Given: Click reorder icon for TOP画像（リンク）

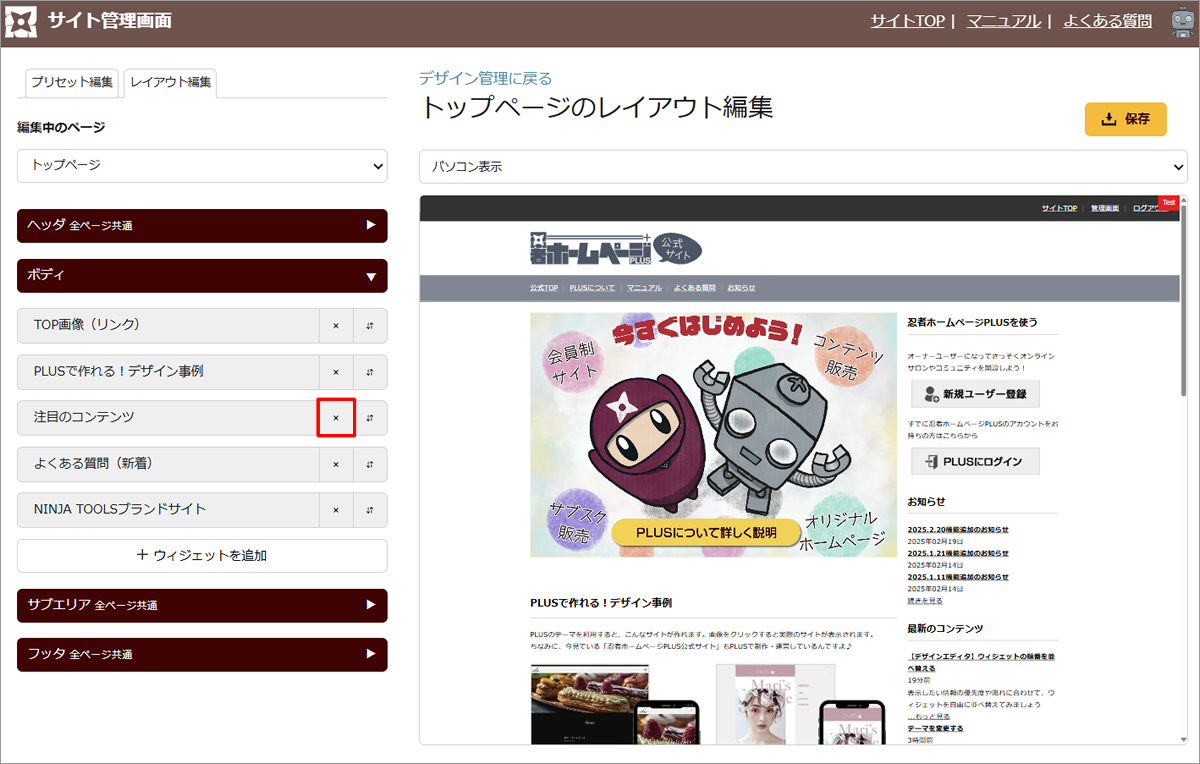Looking at the screenshot, I should pos(370,326).
